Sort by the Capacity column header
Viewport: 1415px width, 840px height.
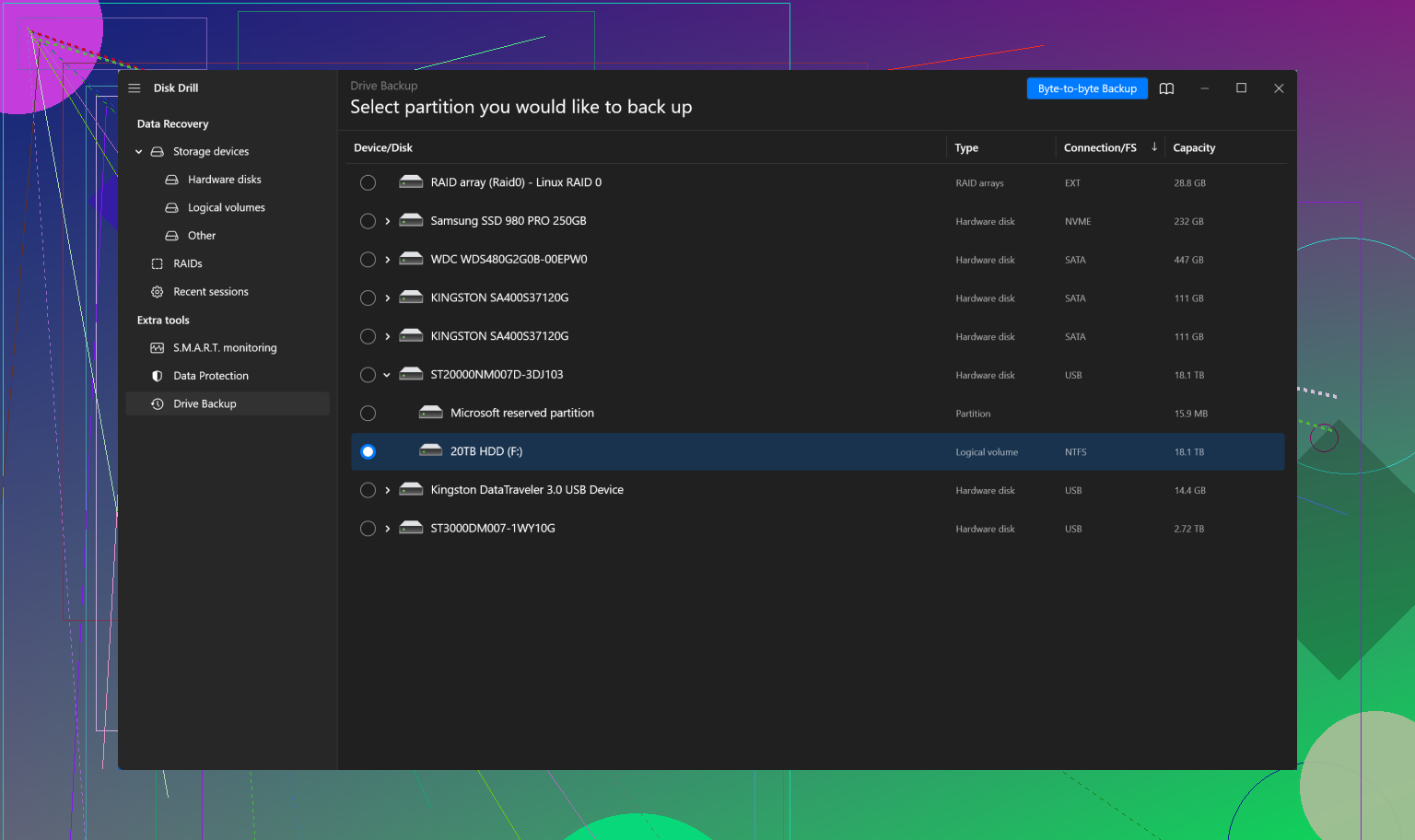point(1194,147)
